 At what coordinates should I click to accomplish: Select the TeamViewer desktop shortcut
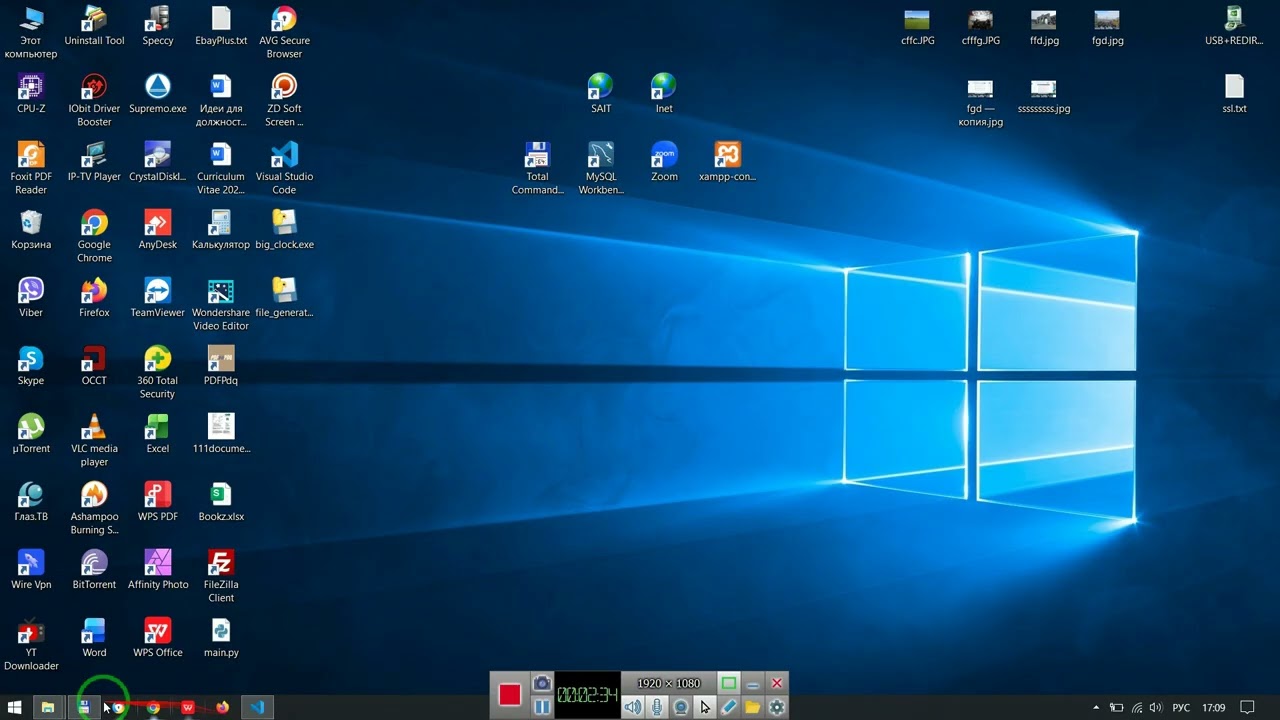(x=158, y=298)
